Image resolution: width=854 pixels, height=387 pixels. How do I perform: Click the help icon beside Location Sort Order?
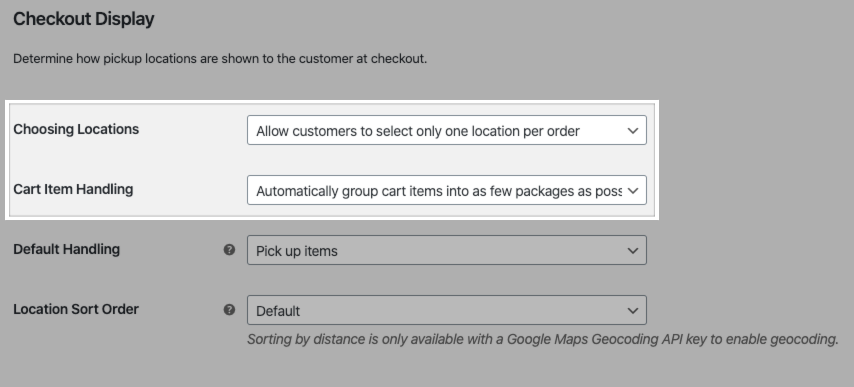coord(229,309)
